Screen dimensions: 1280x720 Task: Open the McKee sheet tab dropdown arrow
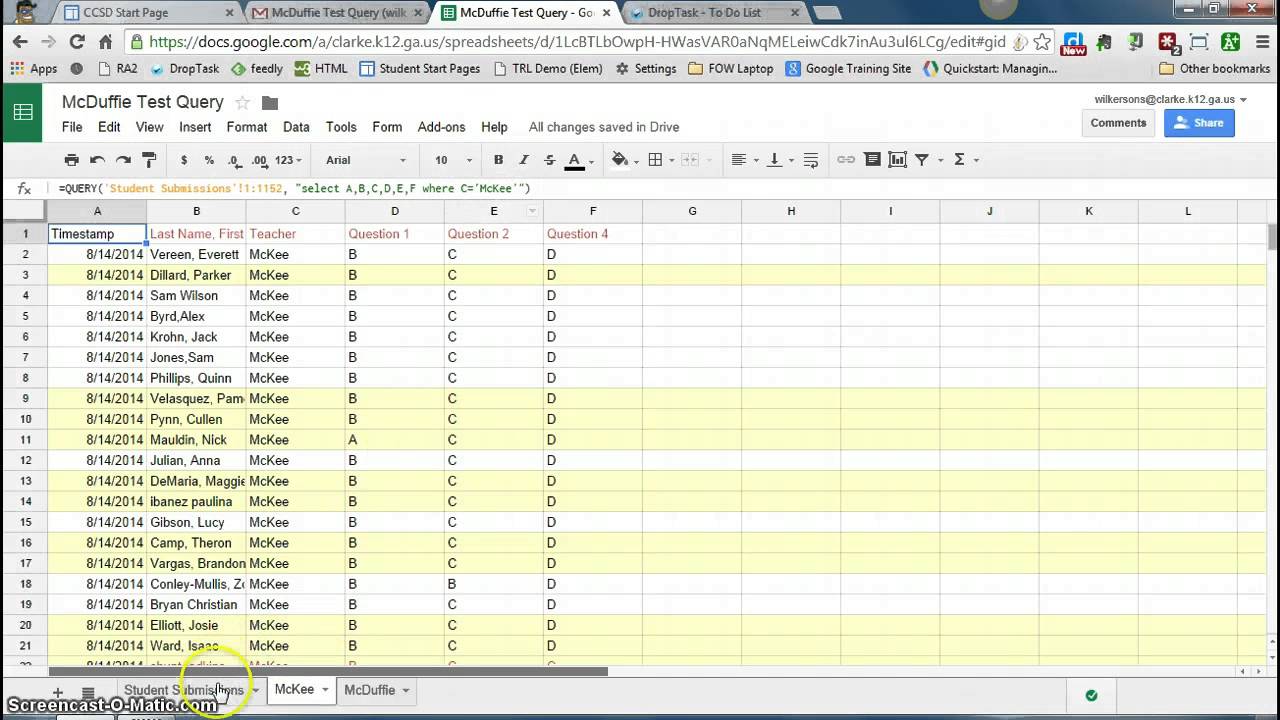click(x=325, y=690)
